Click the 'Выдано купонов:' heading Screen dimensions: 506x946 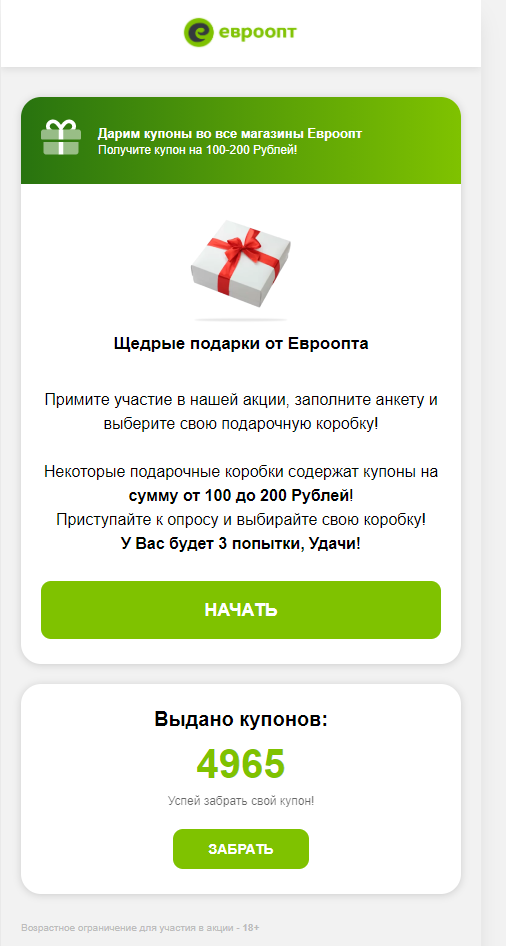click(241, 719)
